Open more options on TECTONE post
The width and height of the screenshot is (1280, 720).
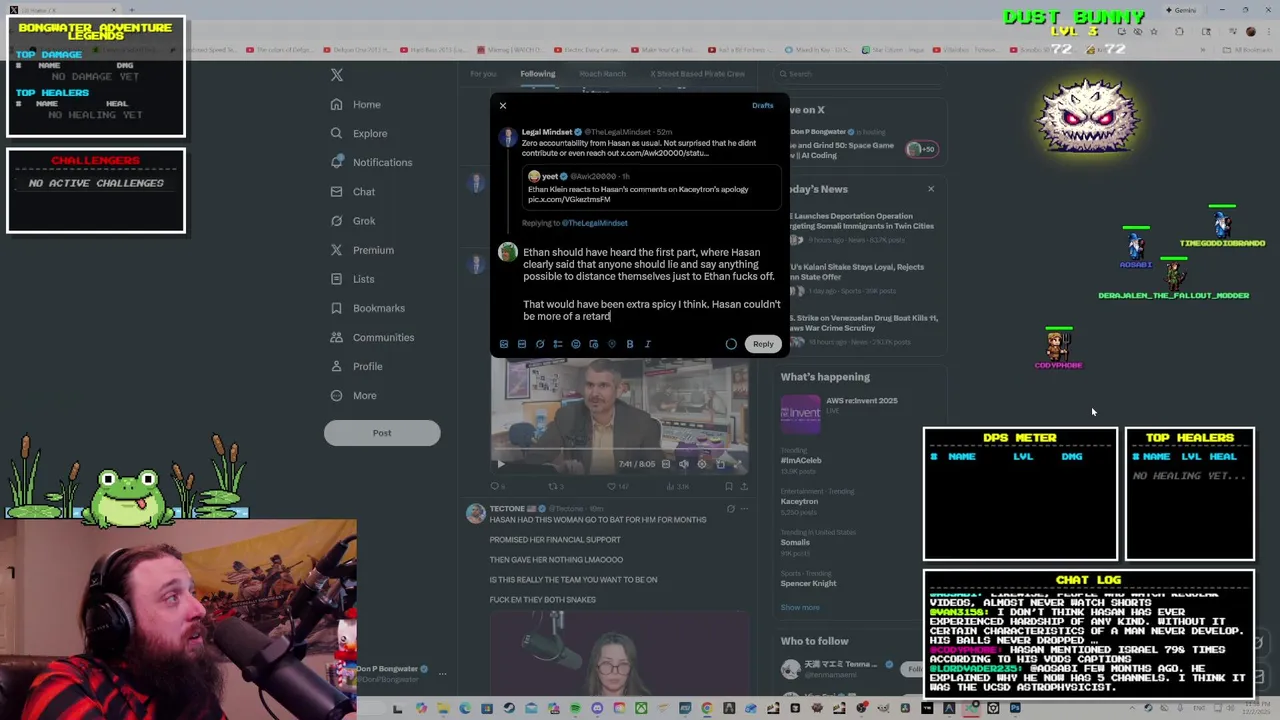744,509
